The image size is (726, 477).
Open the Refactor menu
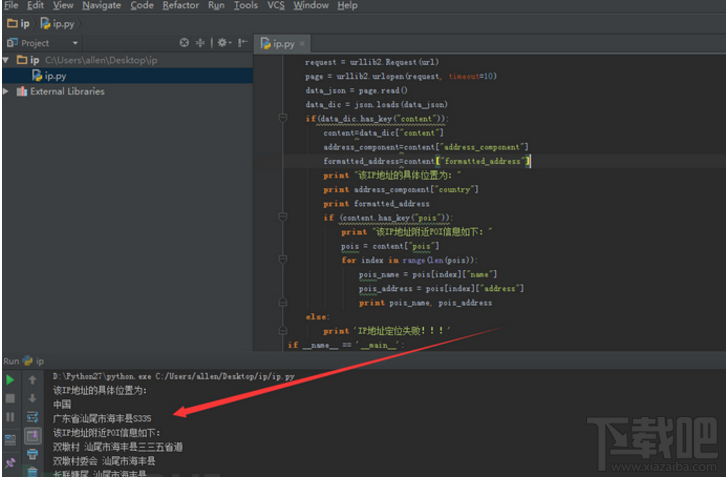(181, 6)
